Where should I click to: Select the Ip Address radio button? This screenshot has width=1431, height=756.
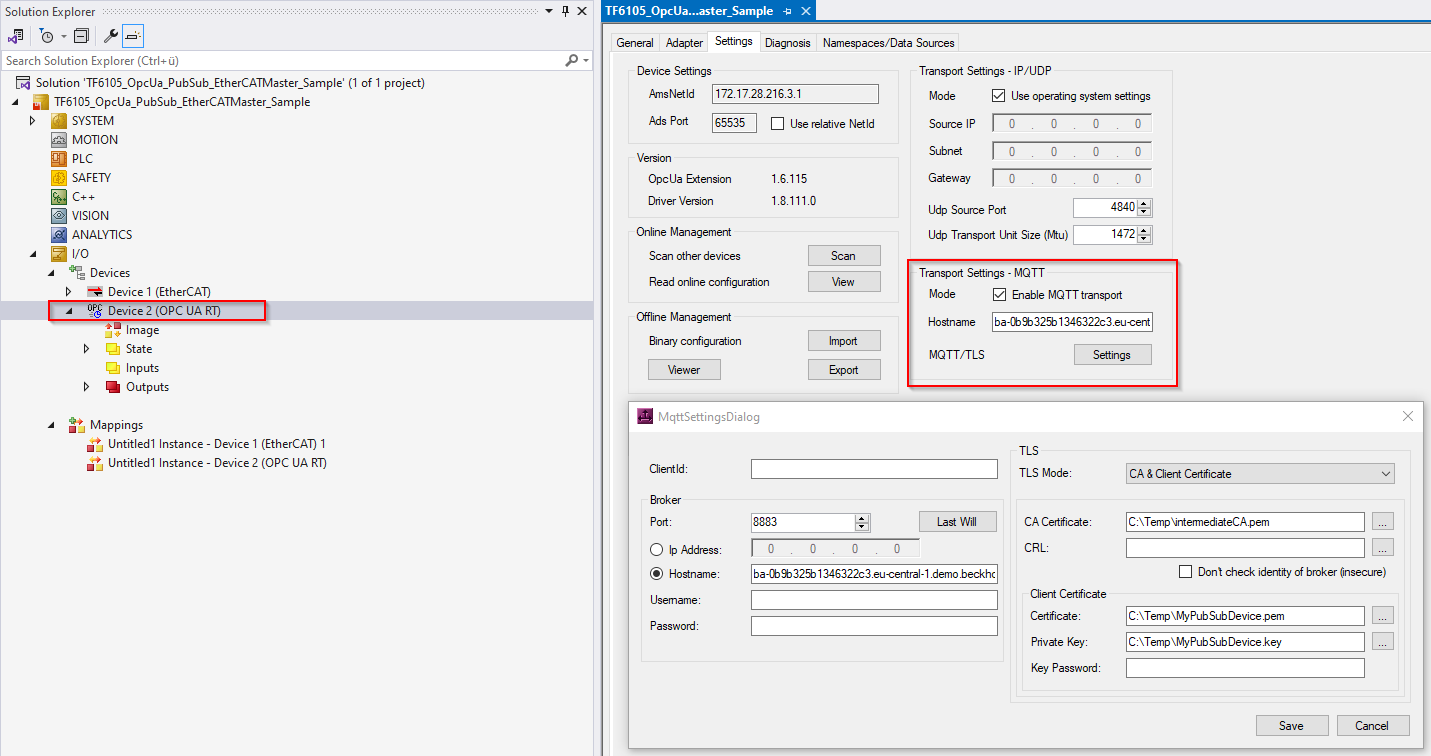pyautogui.click(x=657, y=549)
